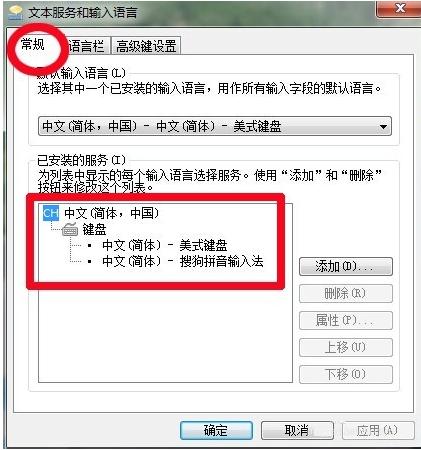Open the 高级键设置 tab
Image resolution: width=421 pixels, height=450 pixels.
click(146, 46)
